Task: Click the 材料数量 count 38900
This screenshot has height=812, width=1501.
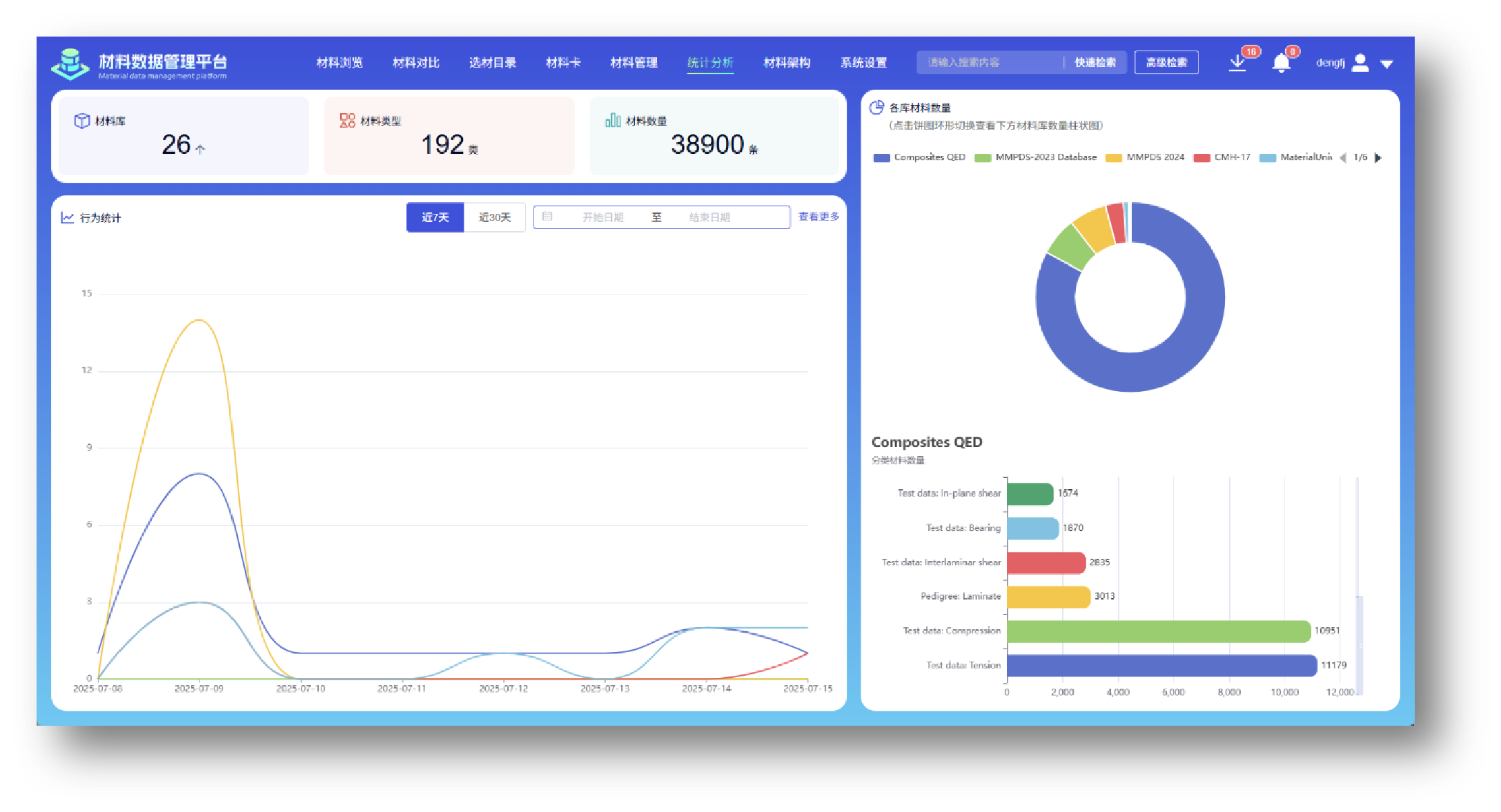Action: pos(707,145)
